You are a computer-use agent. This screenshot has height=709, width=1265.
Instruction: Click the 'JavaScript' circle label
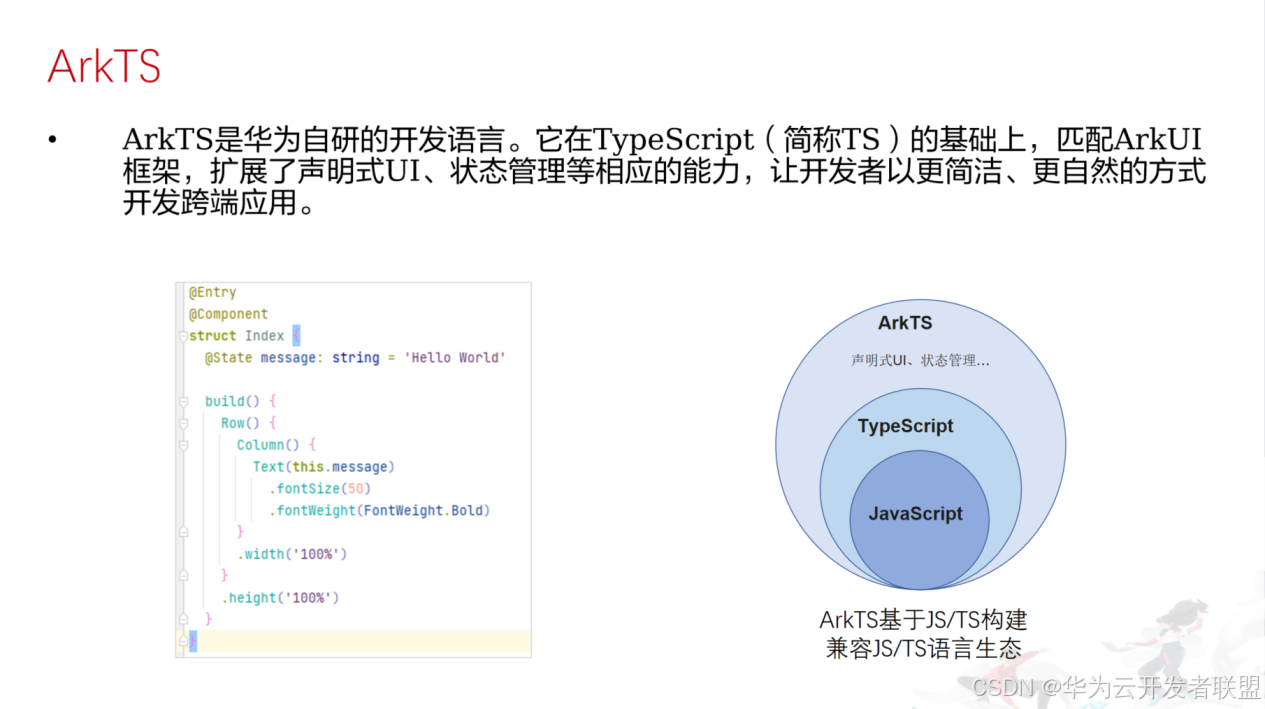point(916,514)
